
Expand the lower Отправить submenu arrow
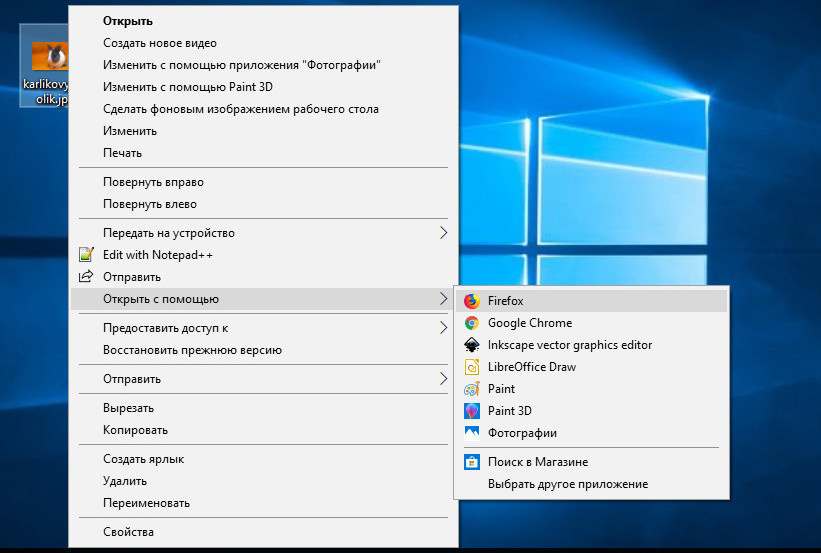pos(443,379)
